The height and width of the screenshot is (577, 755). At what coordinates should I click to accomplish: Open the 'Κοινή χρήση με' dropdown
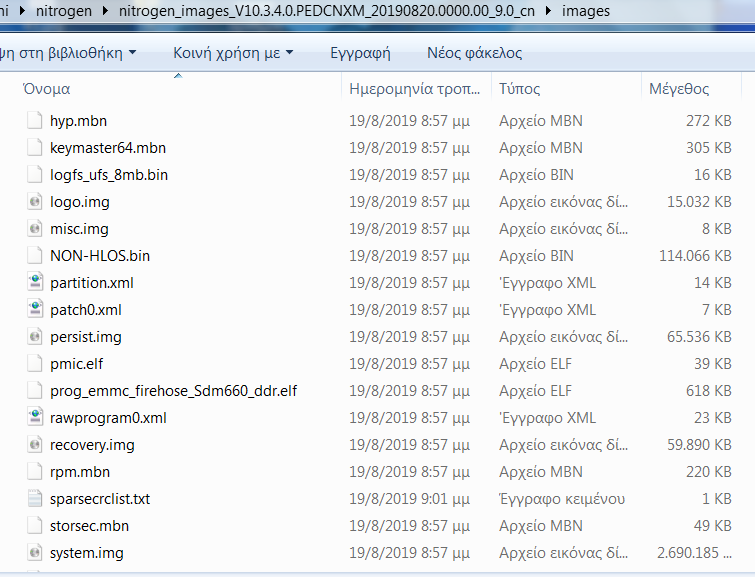233,52
